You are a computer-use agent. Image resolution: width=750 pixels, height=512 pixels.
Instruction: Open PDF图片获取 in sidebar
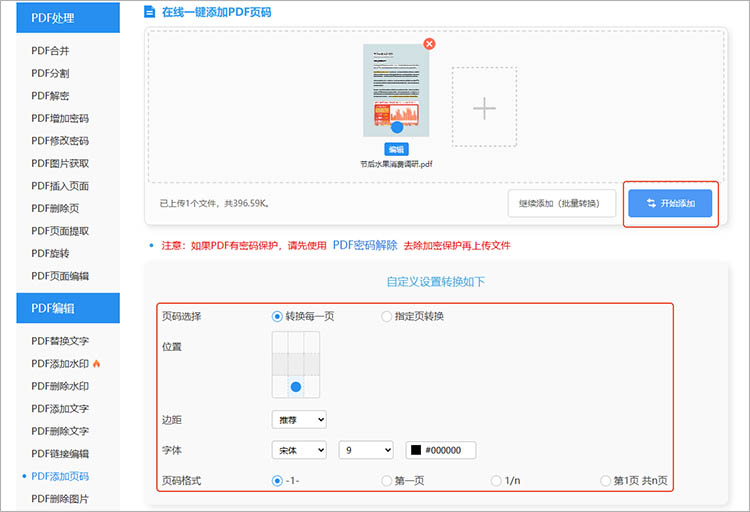point(60,163)
